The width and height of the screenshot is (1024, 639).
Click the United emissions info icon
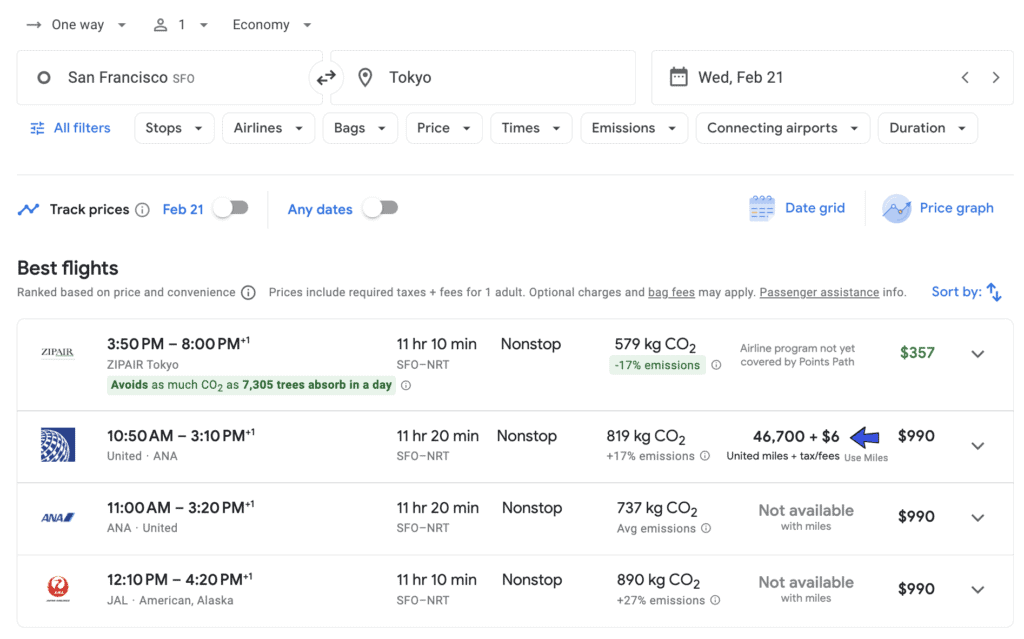(x=705, y=456)
